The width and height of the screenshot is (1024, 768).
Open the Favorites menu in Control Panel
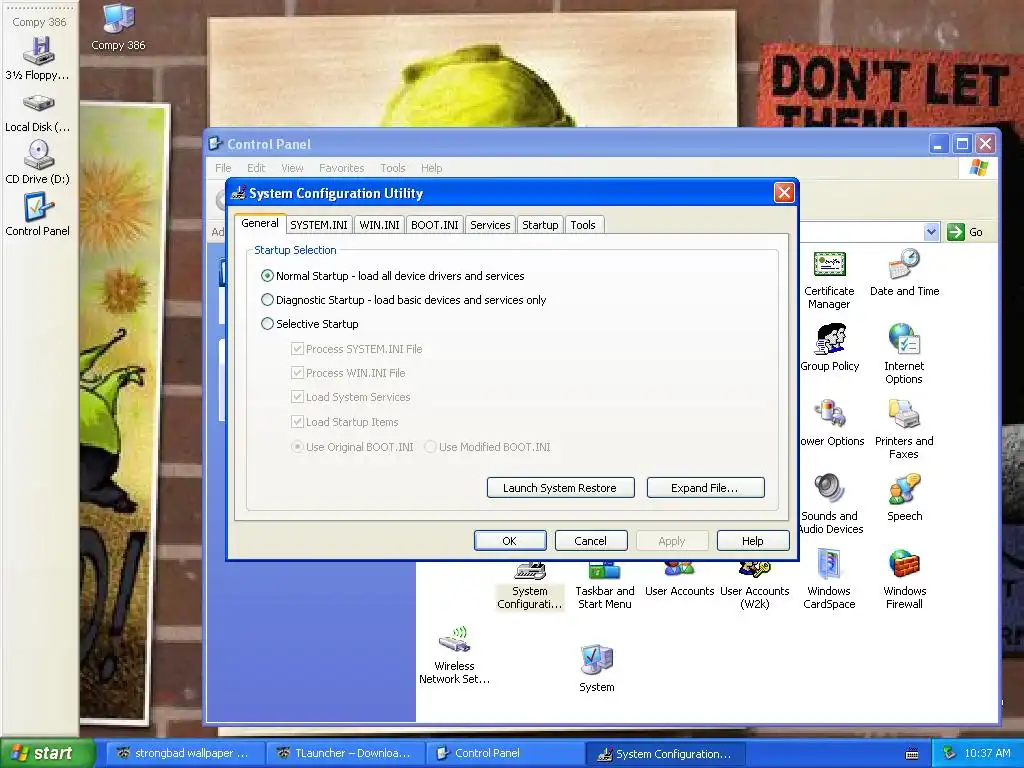(x=342, y=168)
